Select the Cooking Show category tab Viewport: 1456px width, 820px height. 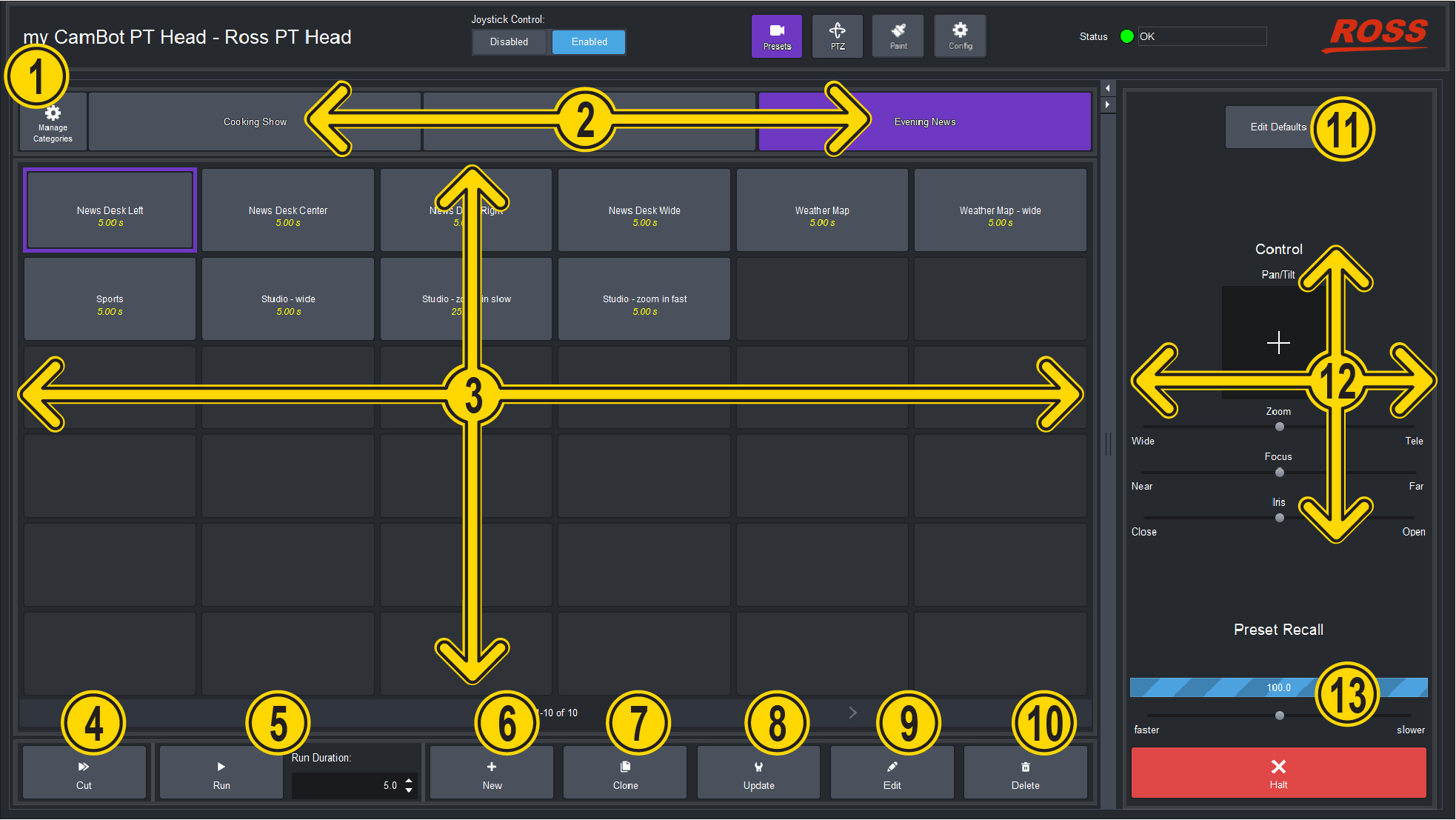[x=255, y=122]
